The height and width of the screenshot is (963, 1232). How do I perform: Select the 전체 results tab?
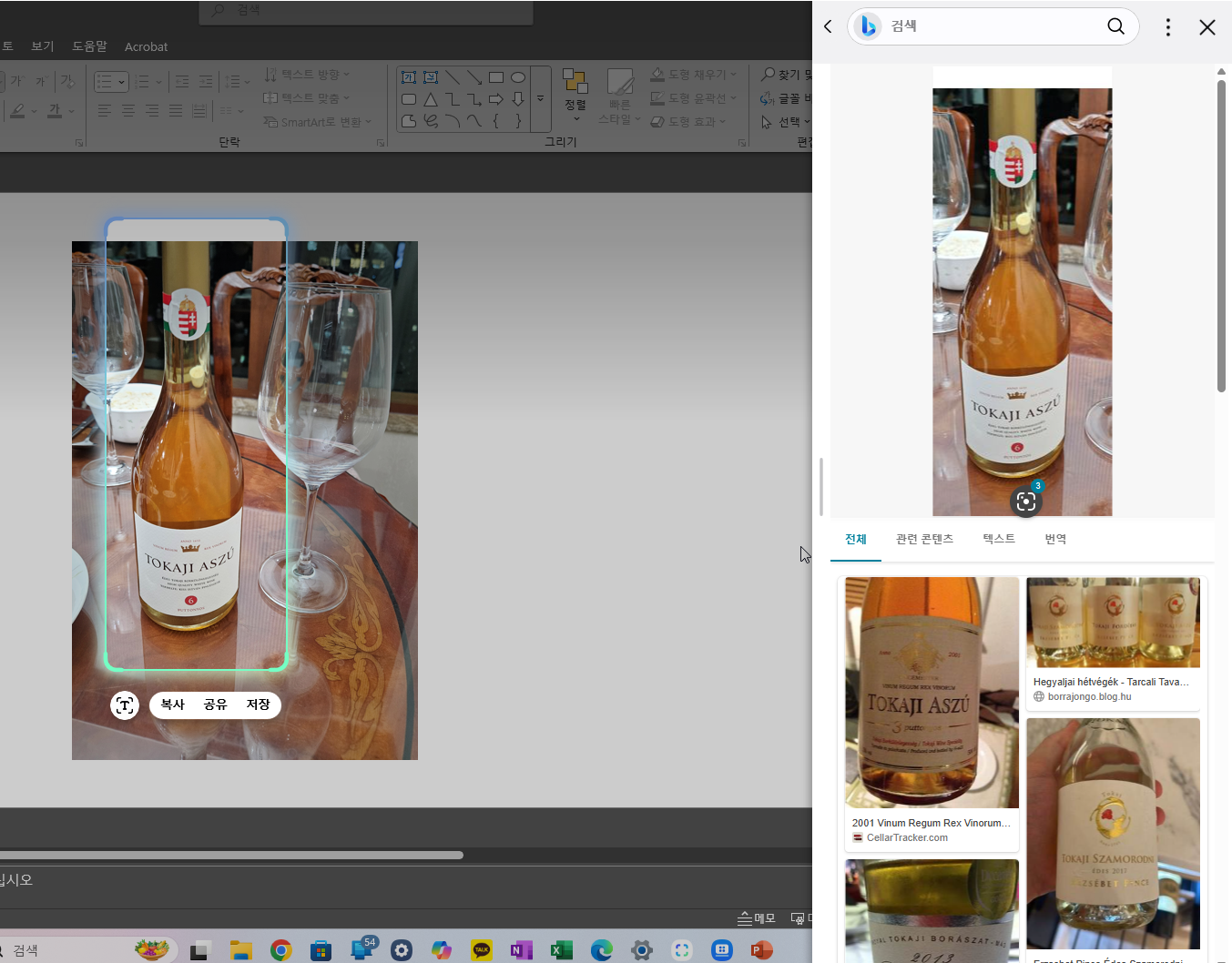tap(856, 539)
